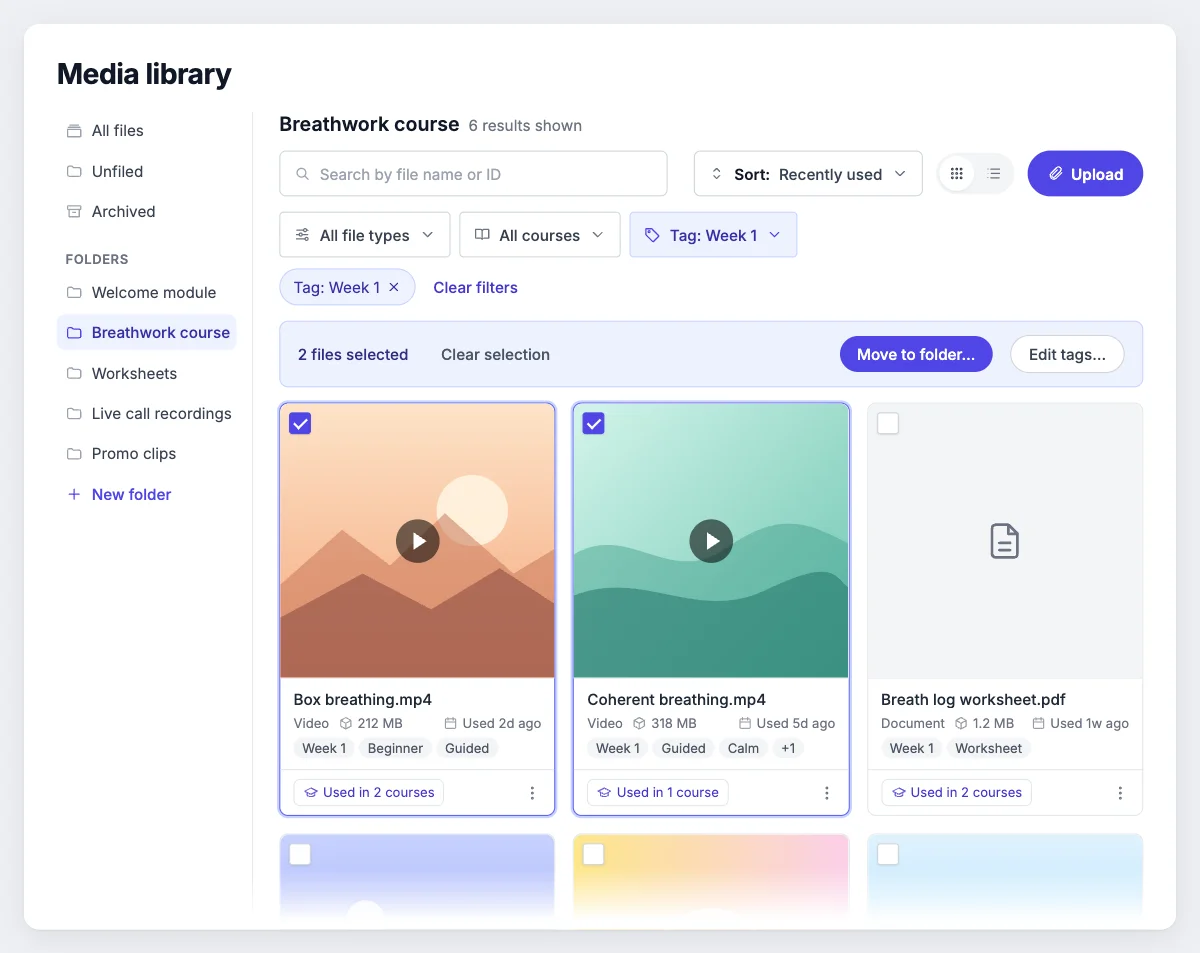Play the Coherent breathing video
This screenshot has height=953, width=1200.
(x=711, y=541)
